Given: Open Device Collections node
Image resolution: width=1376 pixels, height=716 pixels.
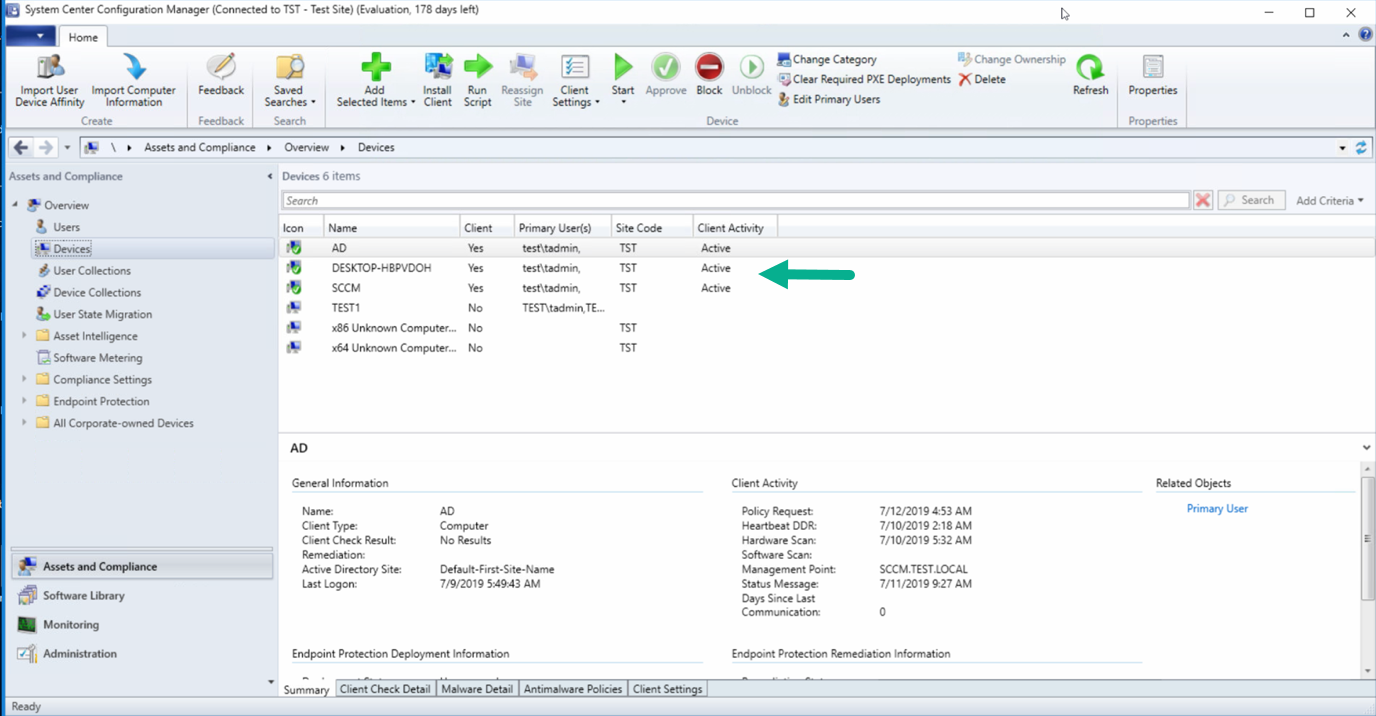Looking at the screenshot, I should (97, 293).
